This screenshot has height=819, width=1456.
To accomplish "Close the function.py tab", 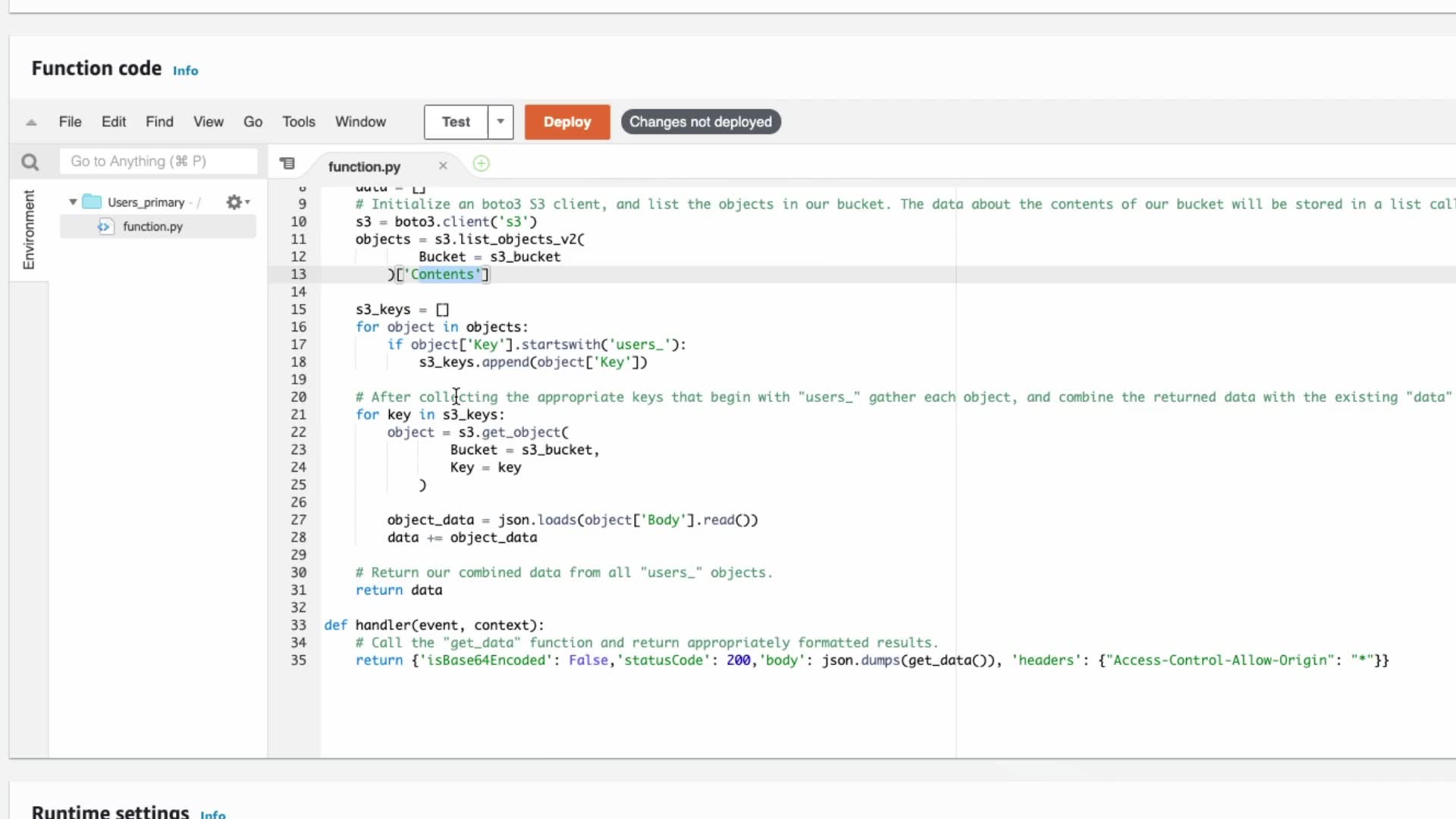I will tap(443, 166).
